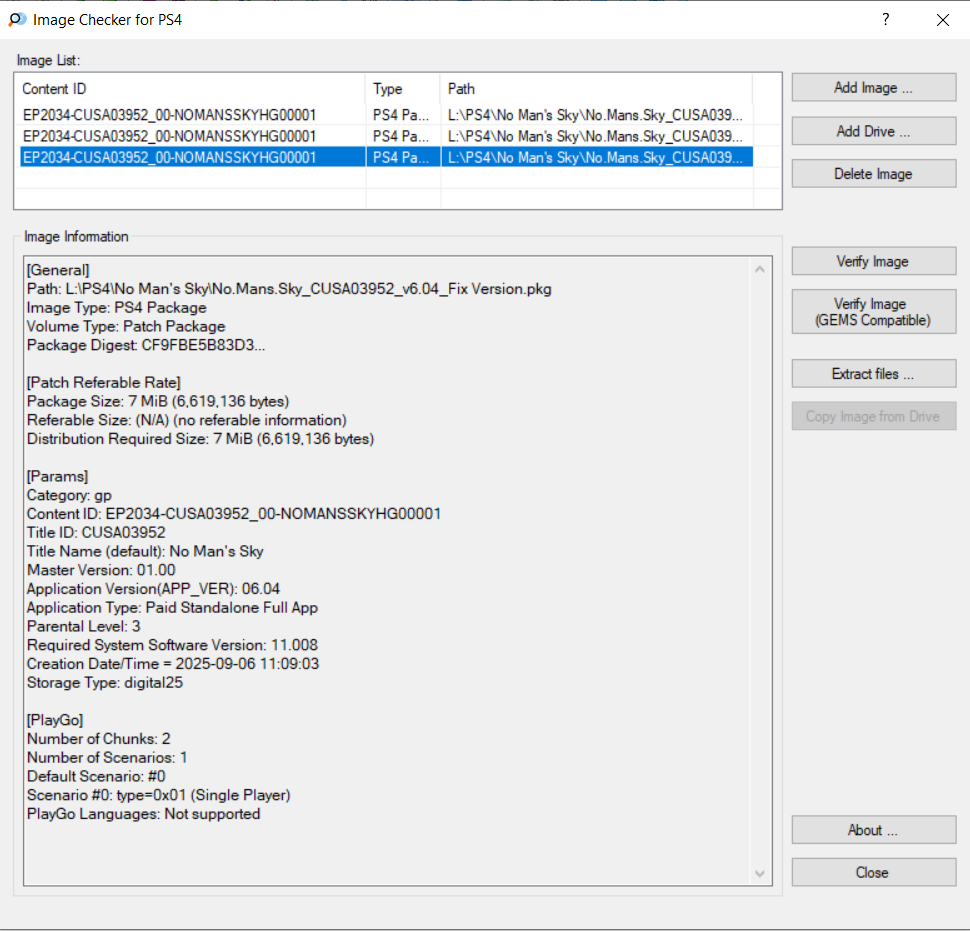Open the title bar help question mark
Viewport: 970px width, 931px height.
(x=886, y=20)
